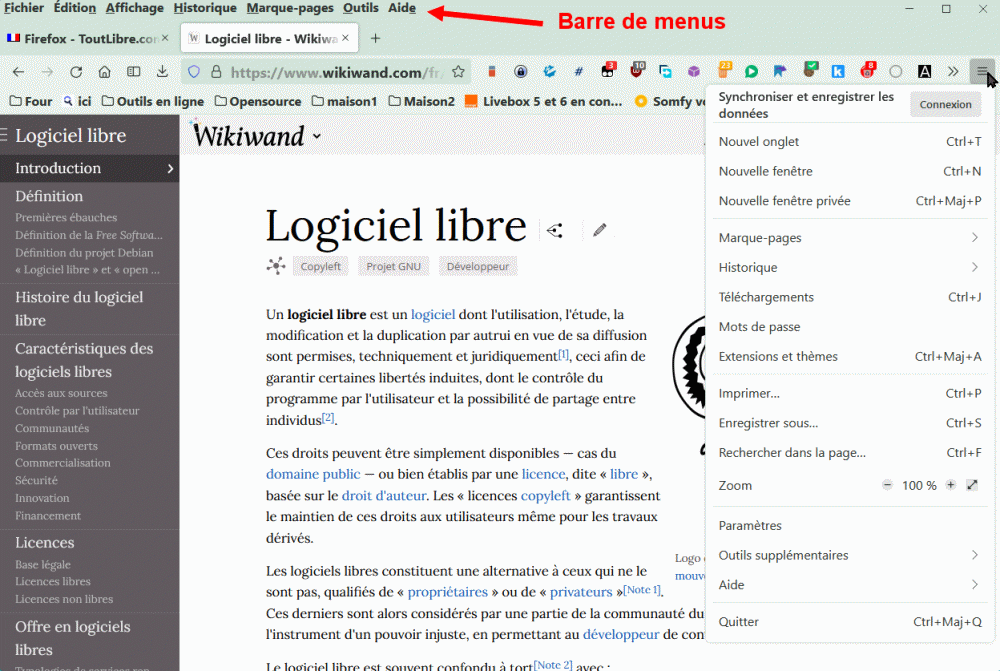Image resolution: width=1000 pixels, height=671 pixels.
Task: Toggle the sidebar panel icon in toolbar
Action: (133, 72)
